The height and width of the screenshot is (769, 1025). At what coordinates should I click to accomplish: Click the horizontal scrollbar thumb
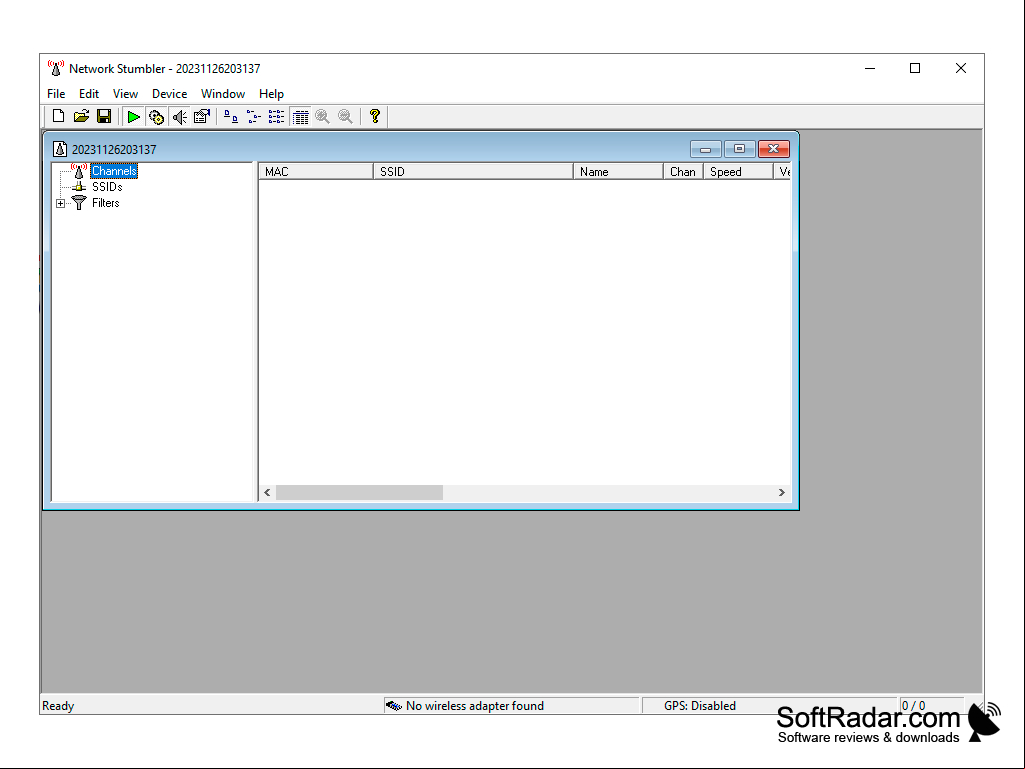click(x=360, y=492)
